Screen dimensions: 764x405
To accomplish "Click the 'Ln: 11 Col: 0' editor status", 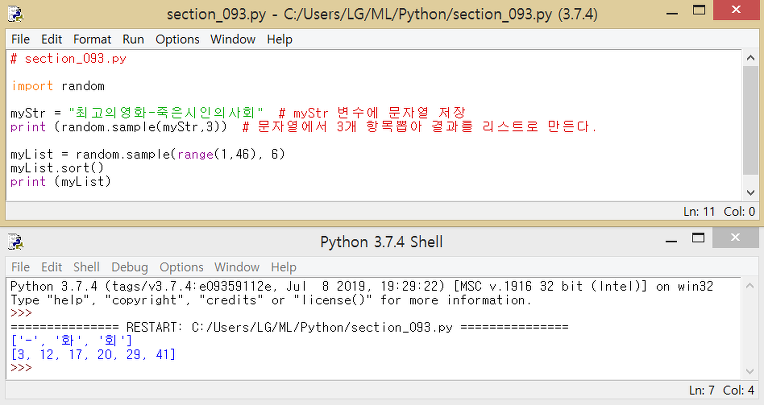I will (x=719, y=212).
